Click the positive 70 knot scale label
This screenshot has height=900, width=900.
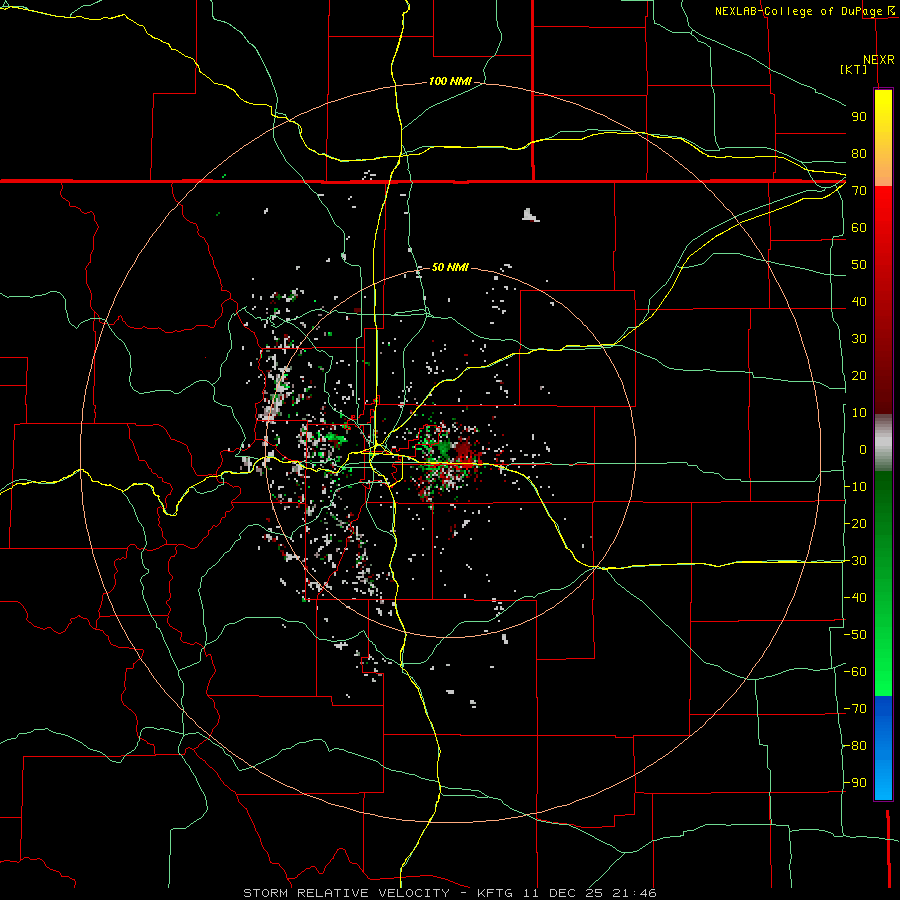[859, 191]
